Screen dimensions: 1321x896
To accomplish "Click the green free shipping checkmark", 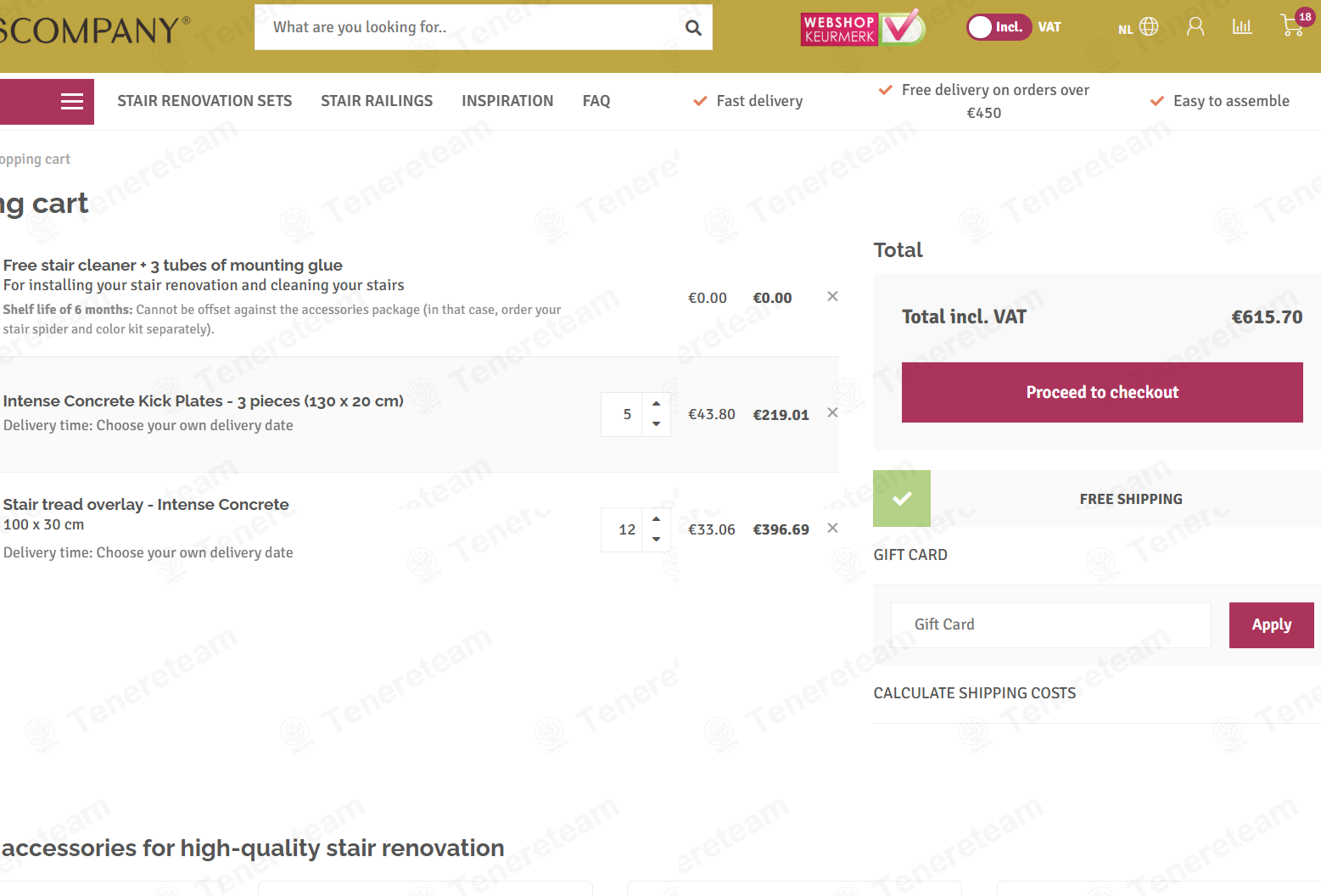I will coord(902,499).
